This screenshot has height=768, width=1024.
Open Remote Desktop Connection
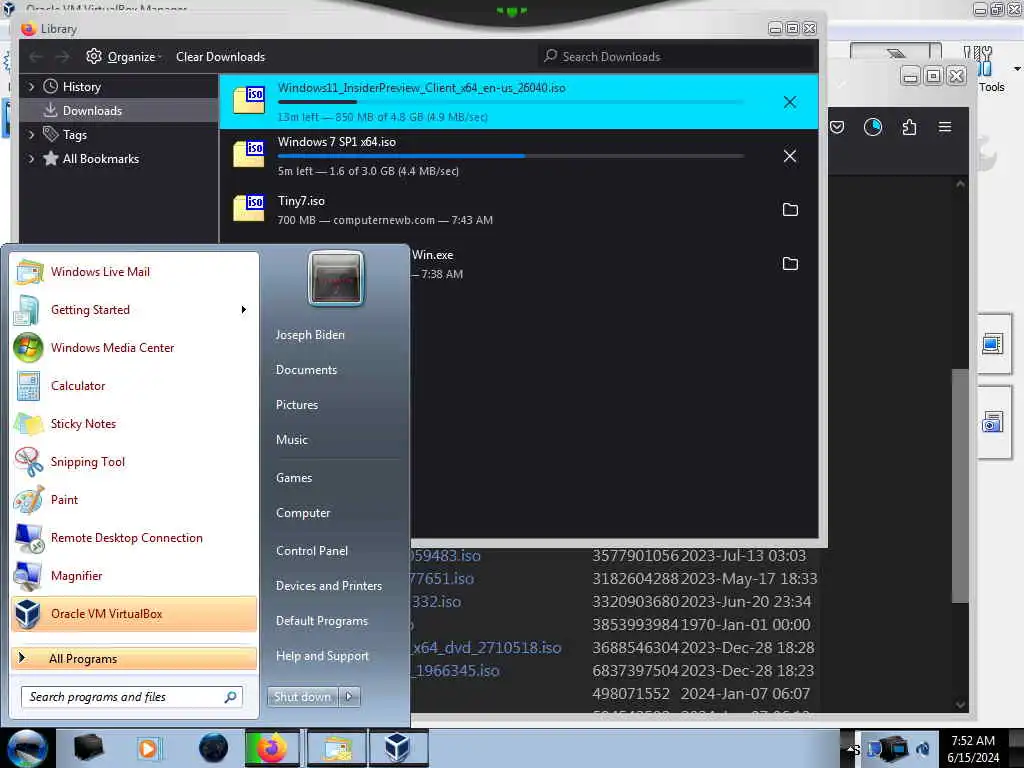(134, 538)
